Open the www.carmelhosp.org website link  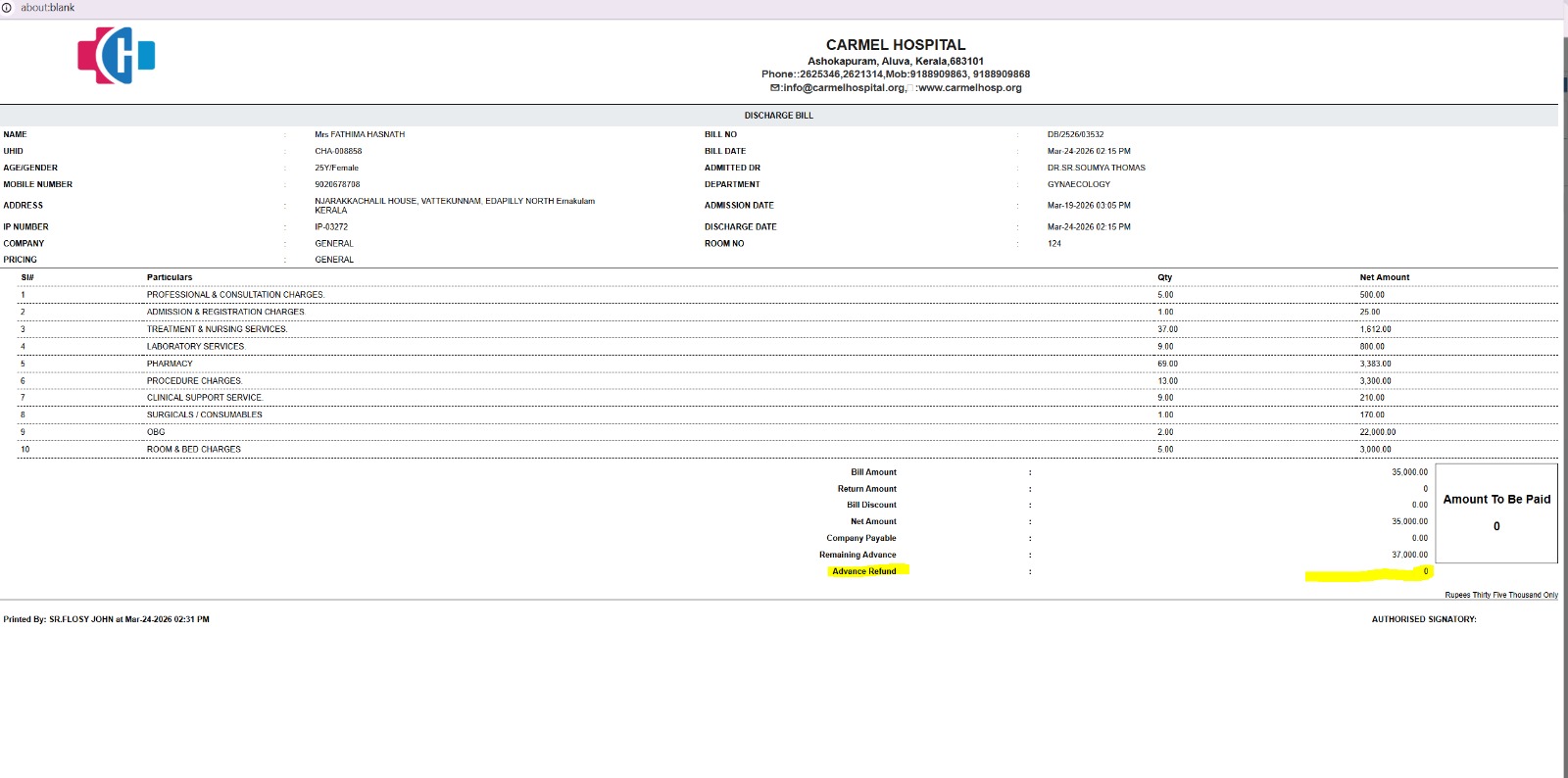[969, 88]
